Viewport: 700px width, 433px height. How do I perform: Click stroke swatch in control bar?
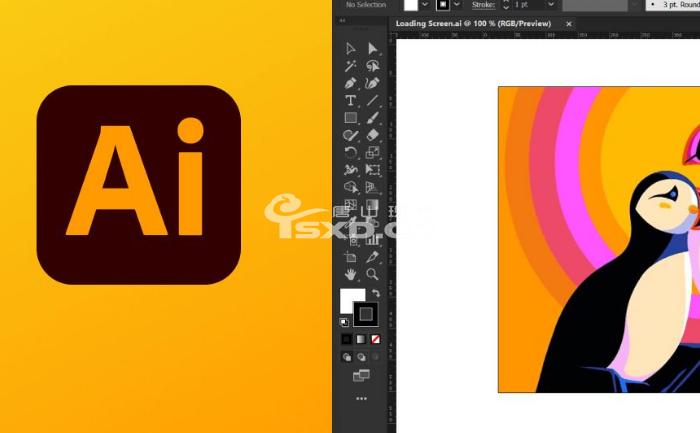pos(443,4)
